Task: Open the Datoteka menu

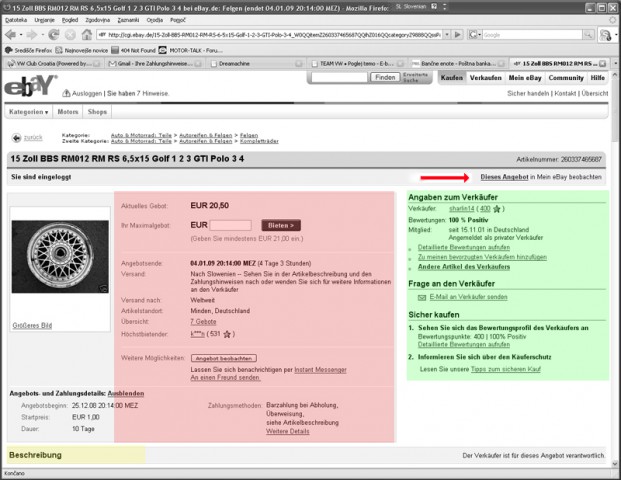Action: point(16,20)
